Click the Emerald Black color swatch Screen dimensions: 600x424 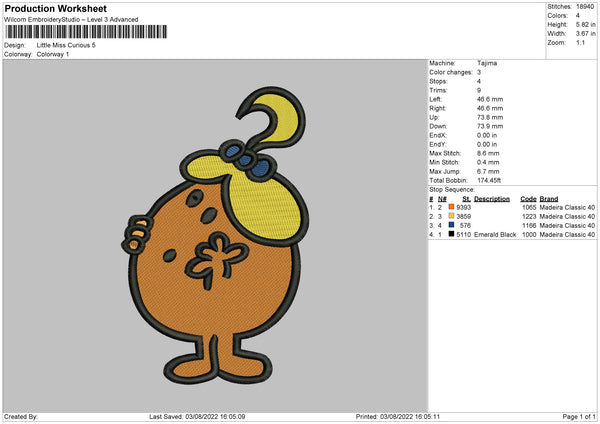452,236
